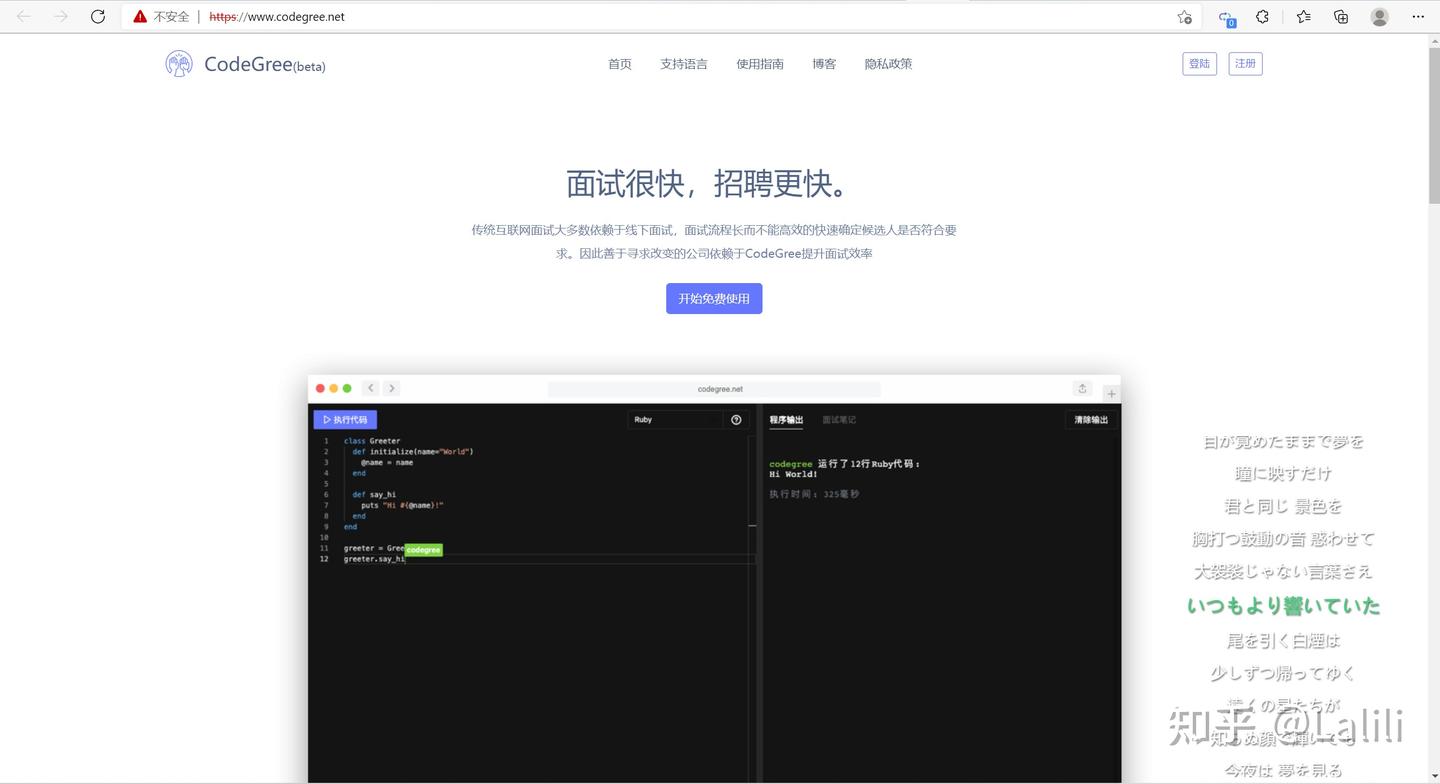Click the 开始免费使用 button

pos(714,298)
